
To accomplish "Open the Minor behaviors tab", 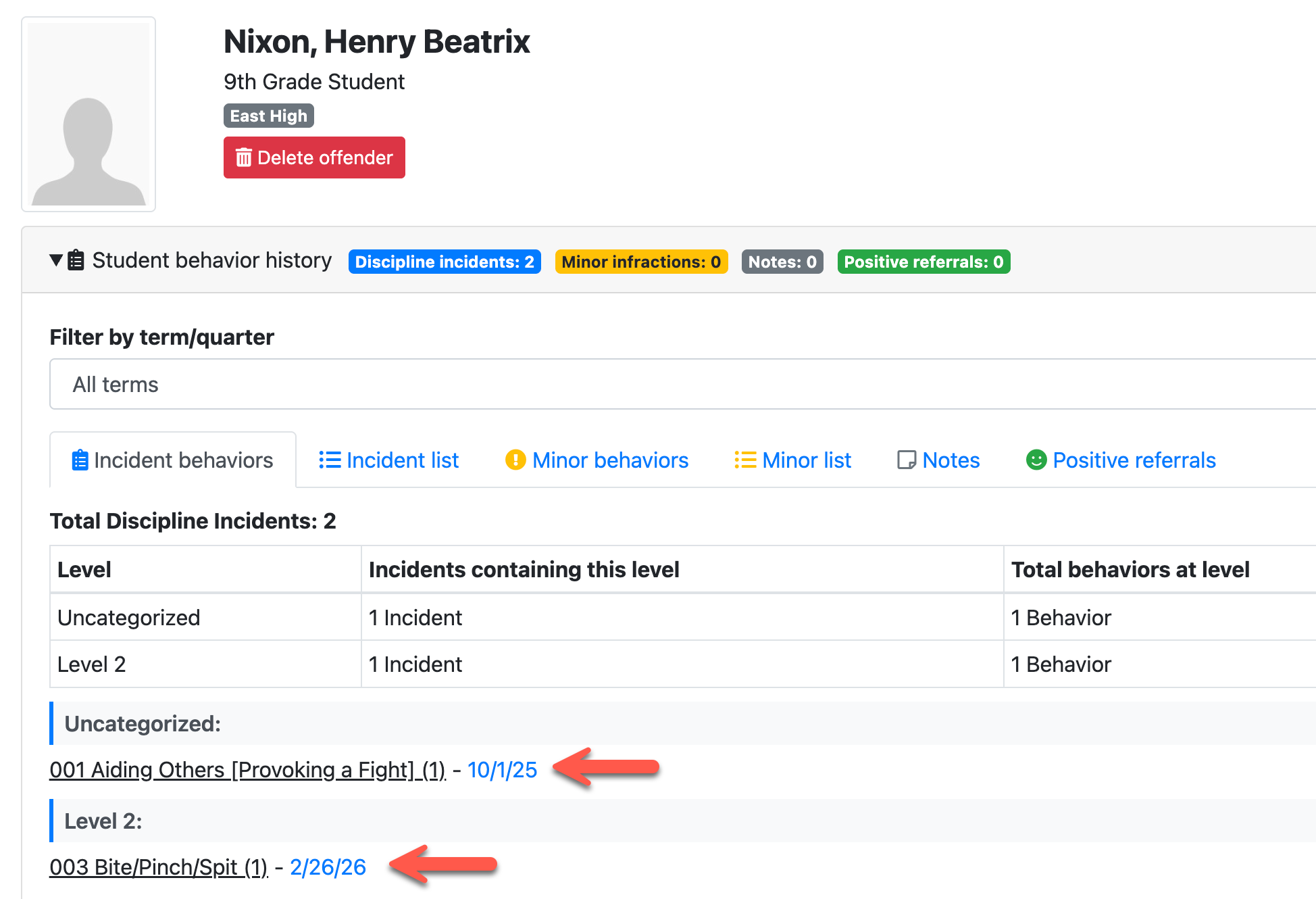I will point(610,460).
